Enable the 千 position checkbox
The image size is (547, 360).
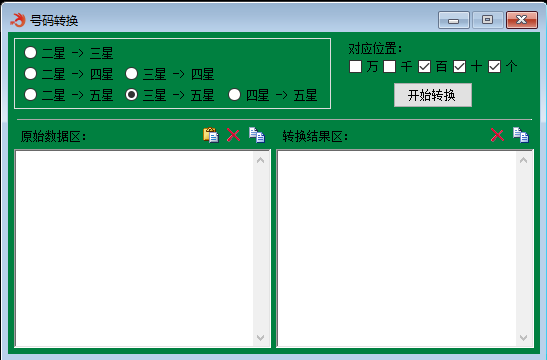[390, 66]
